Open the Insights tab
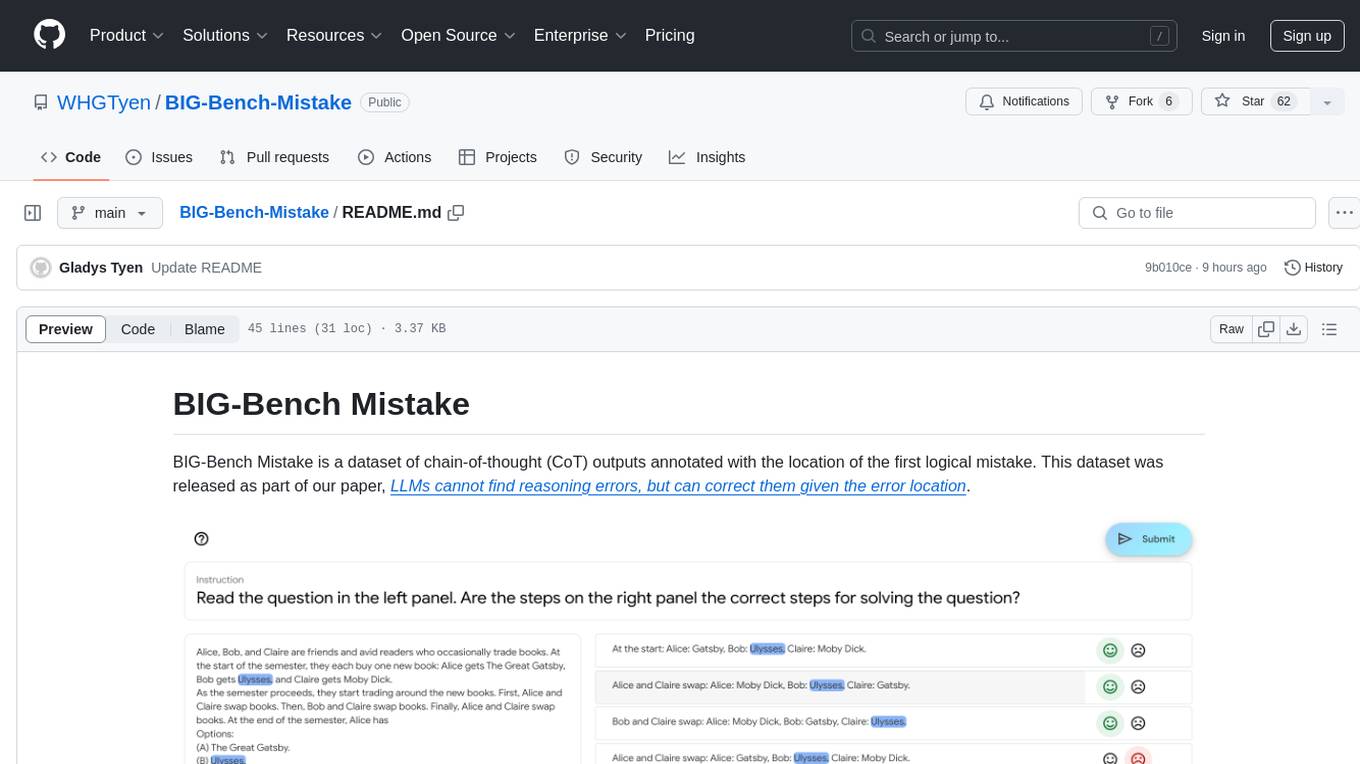1360x764 pixels. coord(707,157)
